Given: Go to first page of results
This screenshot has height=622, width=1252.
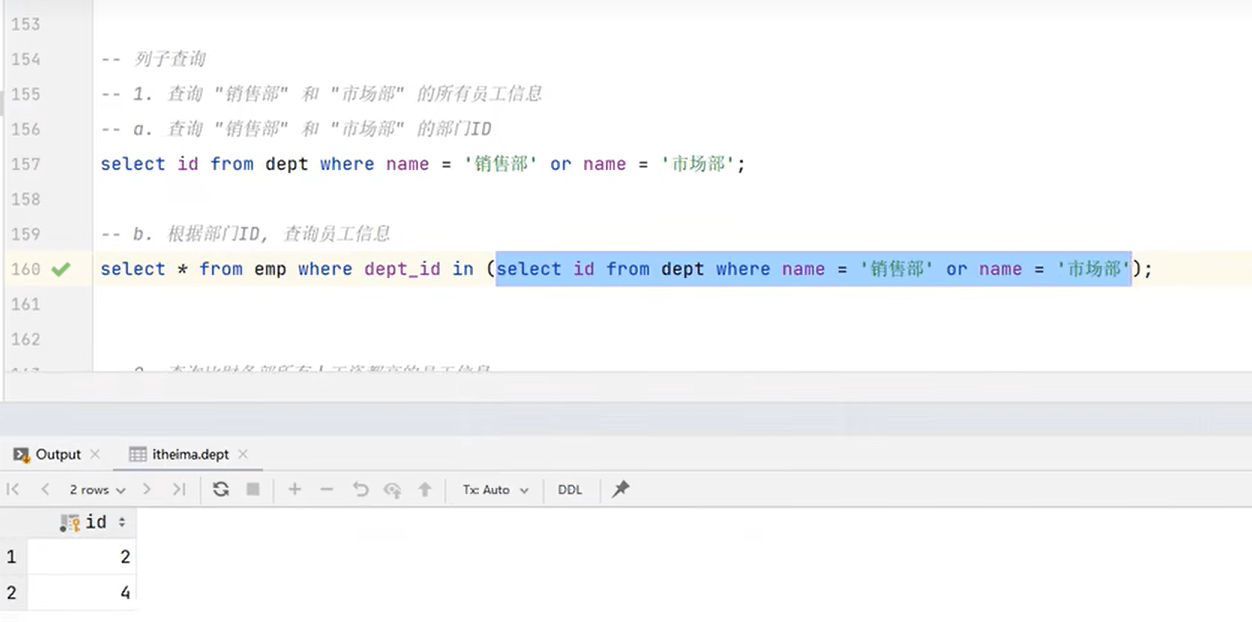Looking at the screenshot, I should (x=13, y=489).
